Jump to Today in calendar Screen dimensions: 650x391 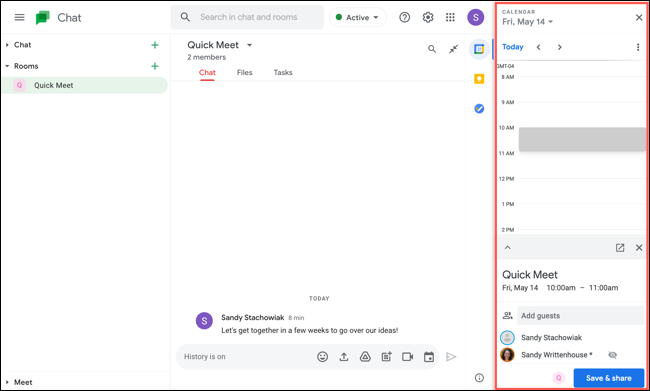513,47
